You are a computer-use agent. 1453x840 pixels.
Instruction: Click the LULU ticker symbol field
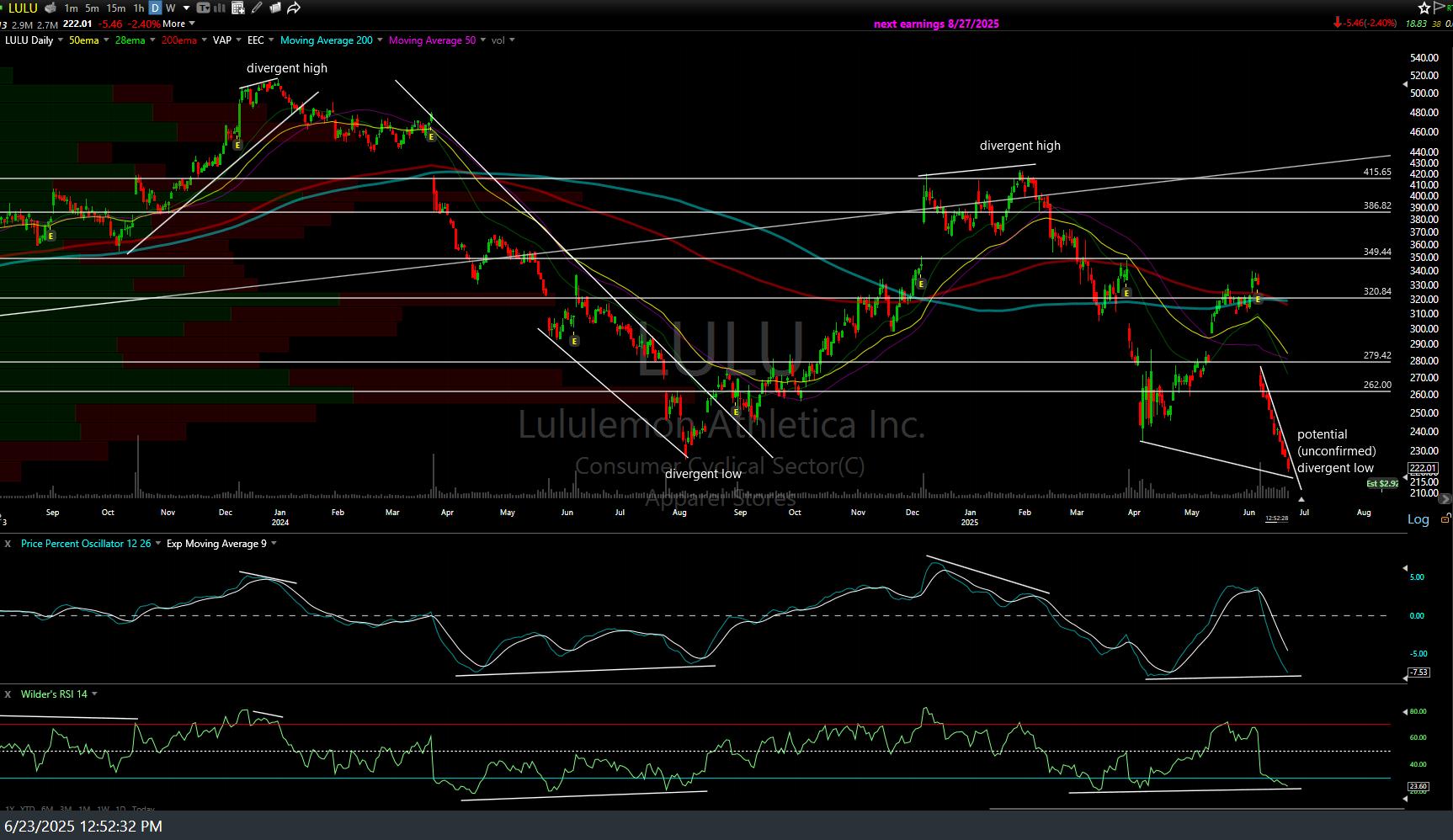(23, 8)
